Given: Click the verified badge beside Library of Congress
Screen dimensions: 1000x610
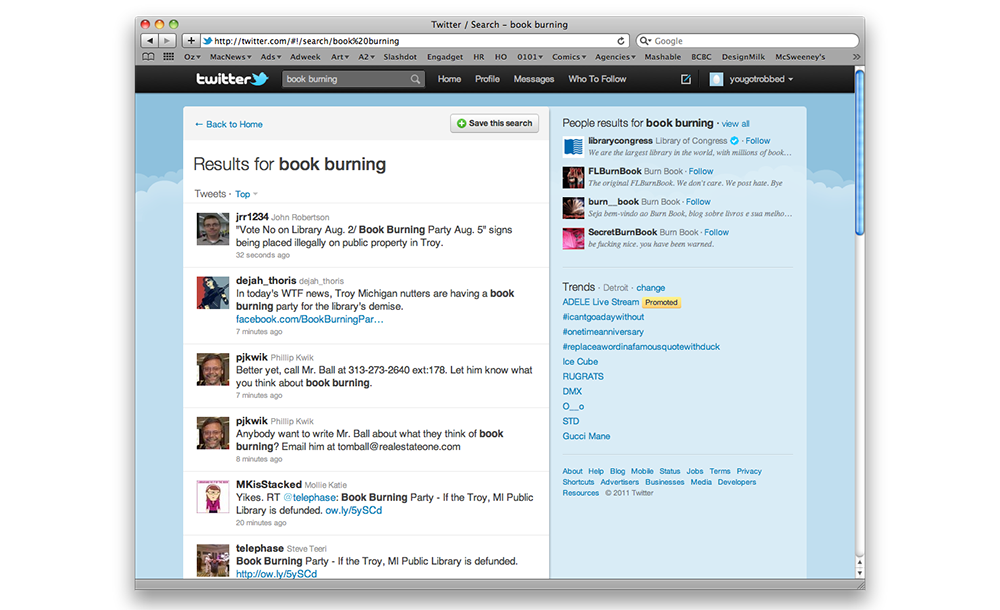Looking at the screenshot, I should pyautogui.click(x=734, y=140).
